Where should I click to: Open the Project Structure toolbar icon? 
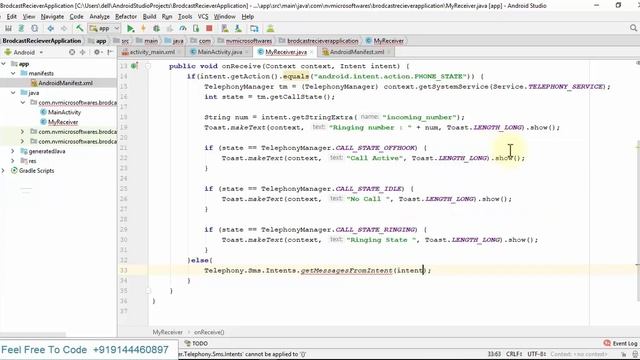(254, 29)
